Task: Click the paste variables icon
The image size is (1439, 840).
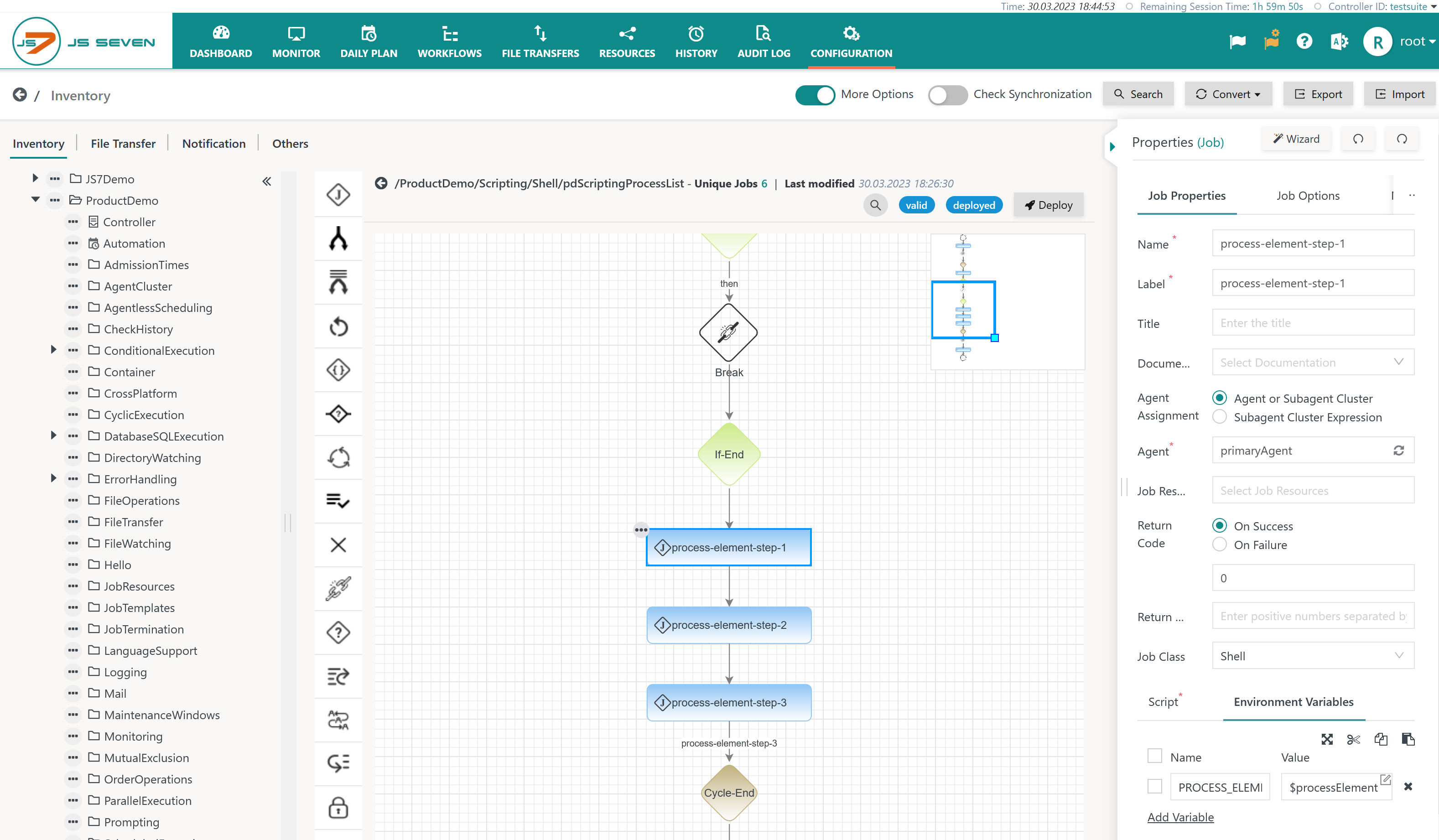Action: click(1408, 740)
